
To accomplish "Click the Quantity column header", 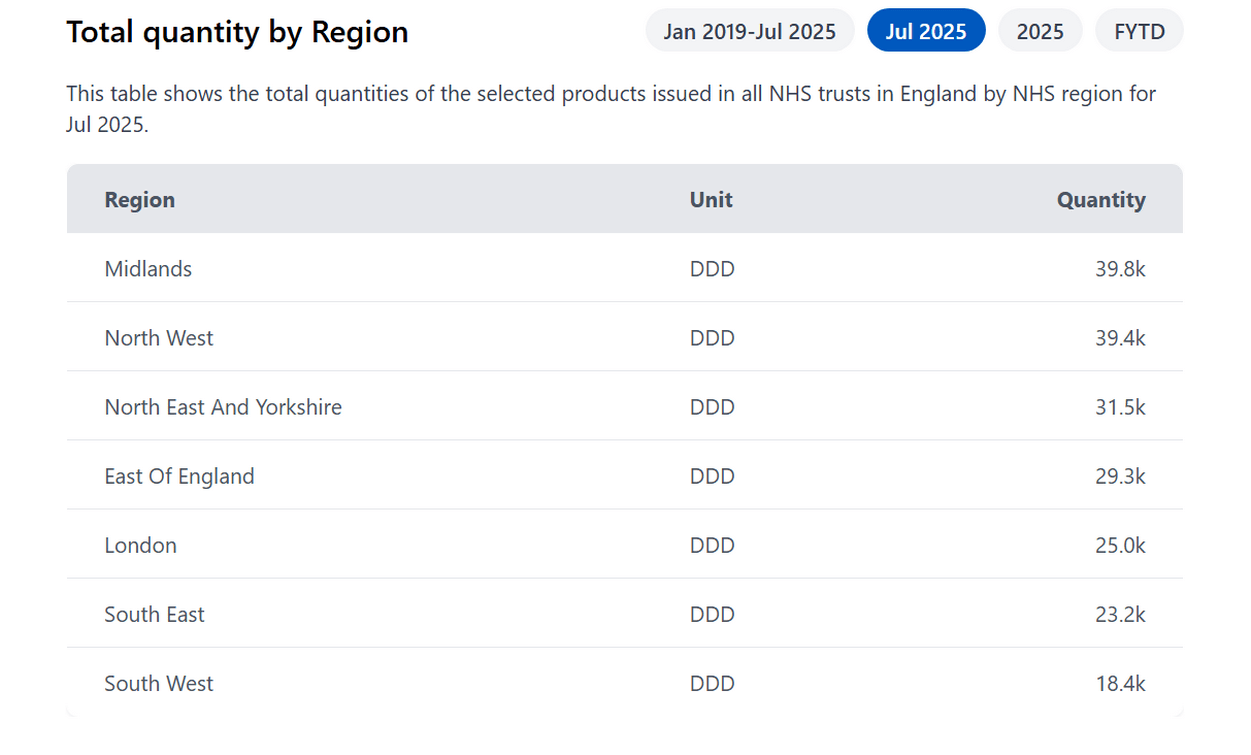I will pyautogui.click(x=1100, y=200).
